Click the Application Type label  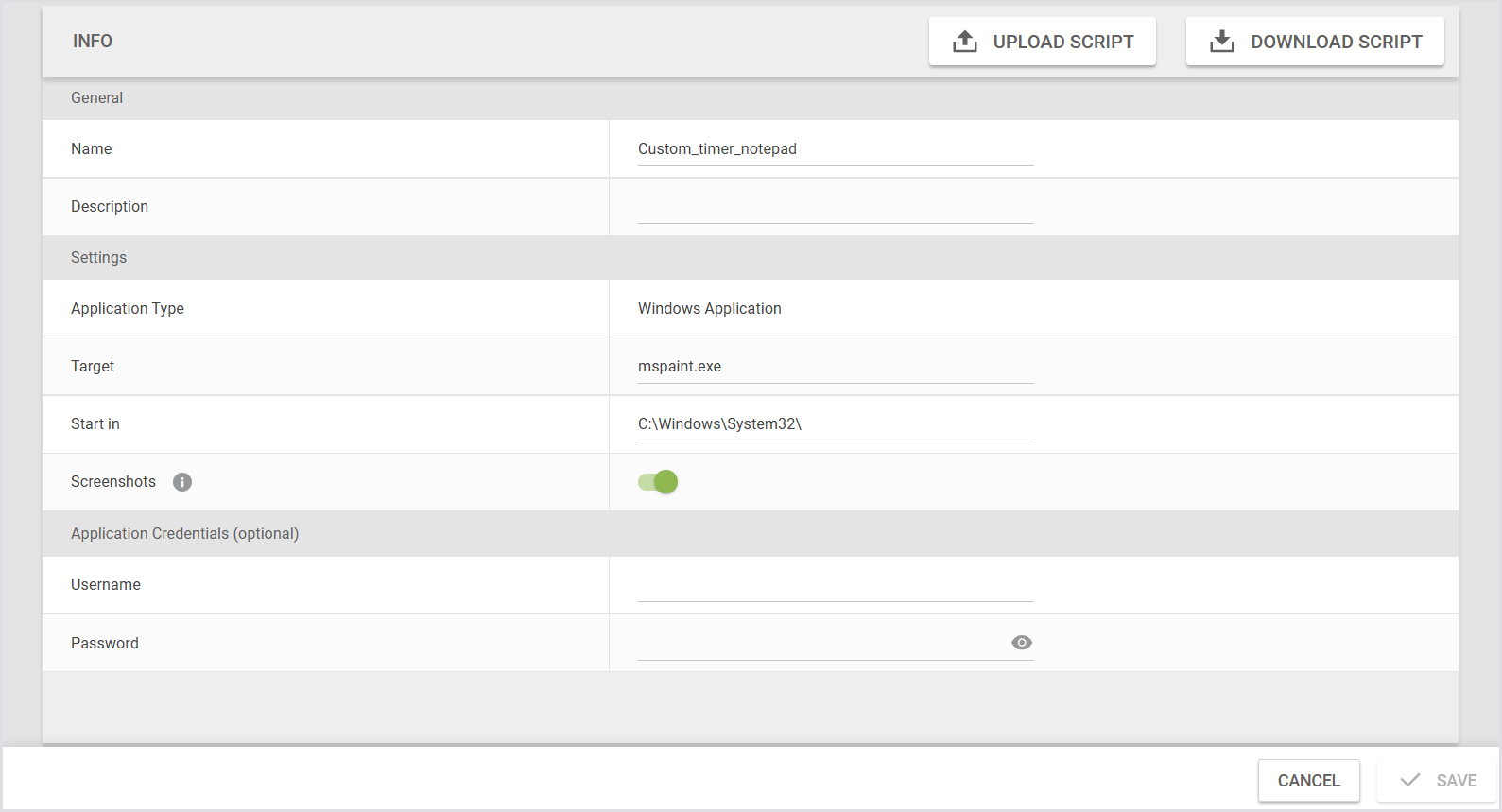[x=128, y=309]
